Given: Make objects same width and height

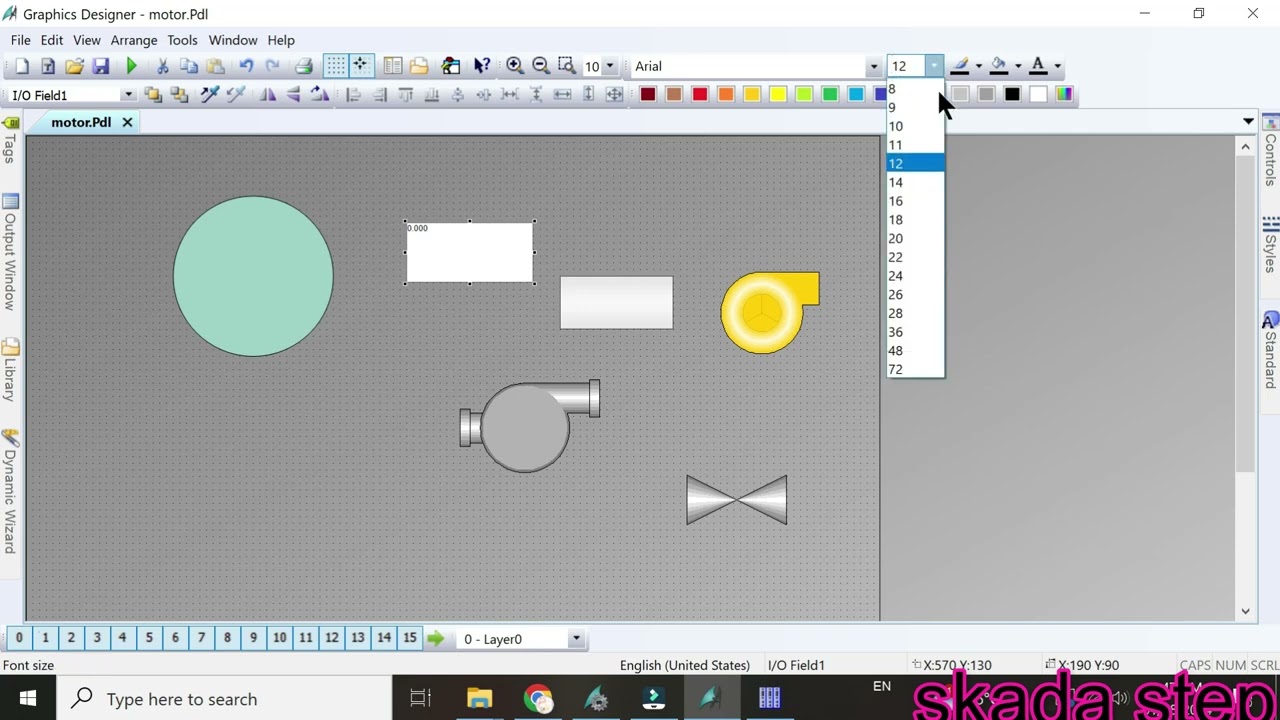Looking at the screenshot, I should click(x=614, y=94).
